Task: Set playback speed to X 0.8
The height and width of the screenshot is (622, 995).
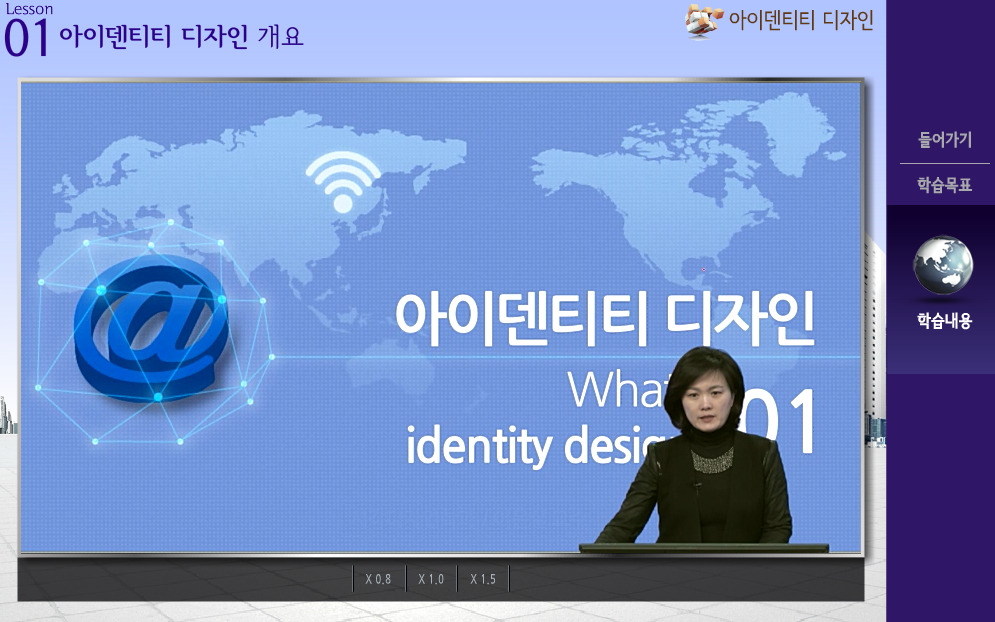Action: pos(379,579)
